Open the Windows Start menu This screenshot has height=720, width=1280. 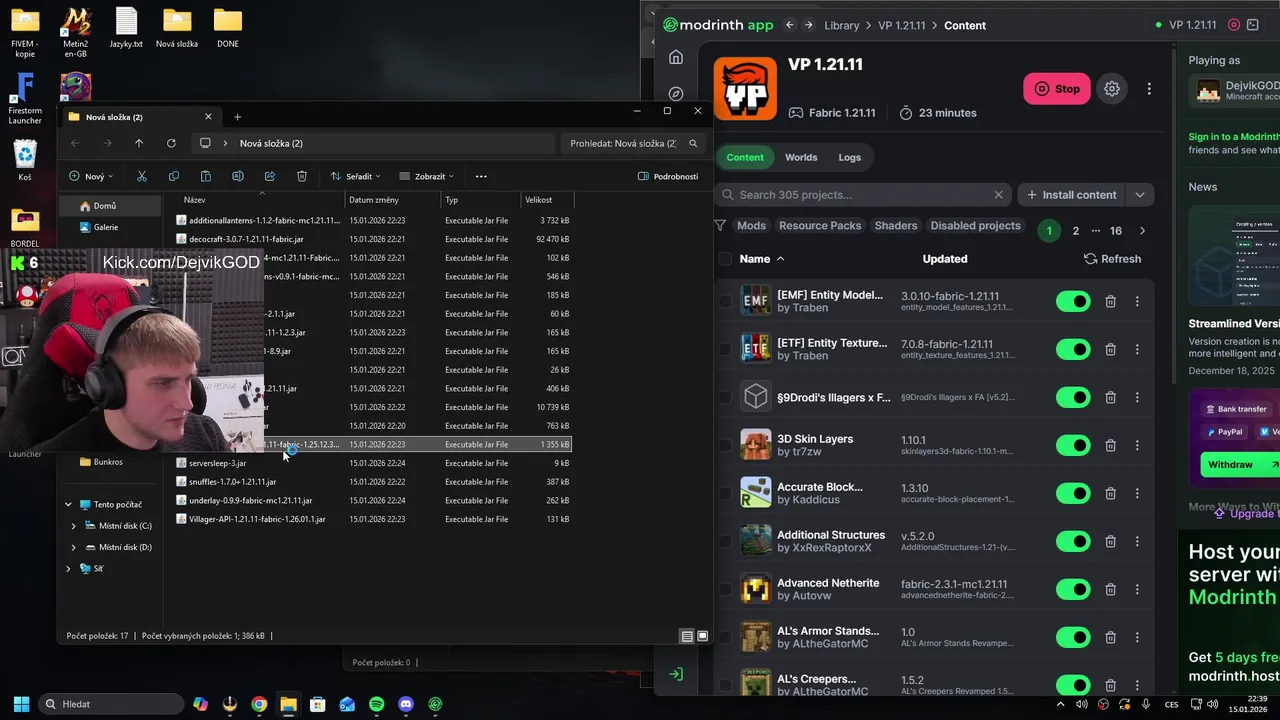click(21, 704)
